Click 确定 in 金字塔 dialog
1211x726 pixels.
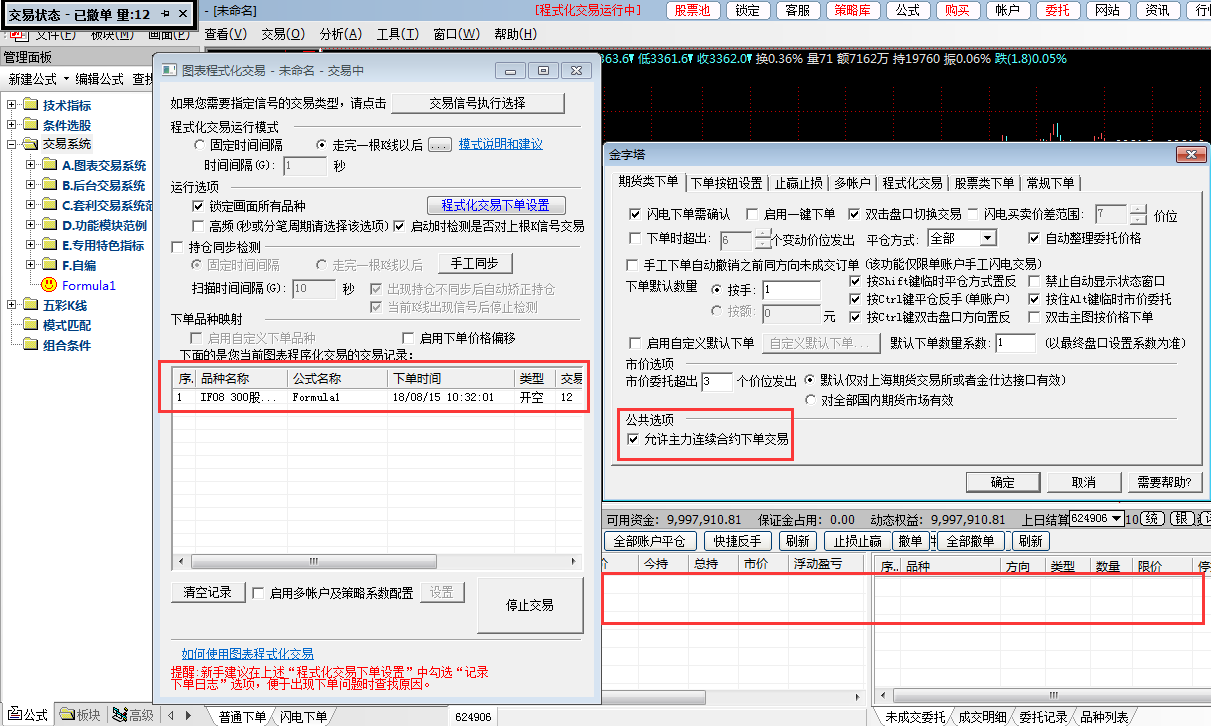pyautogui.click(x=1002, y=482)
